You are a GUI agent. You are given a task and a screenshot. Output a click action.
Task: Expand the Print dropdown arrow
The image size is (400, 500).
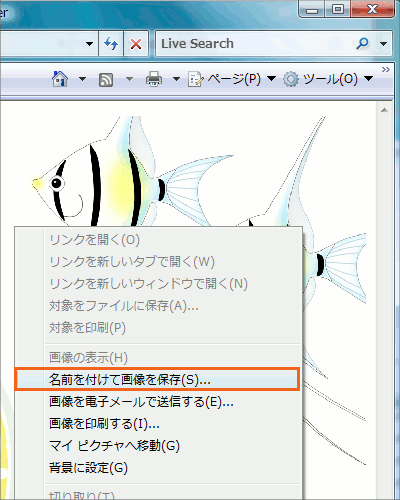coord(176,79)
